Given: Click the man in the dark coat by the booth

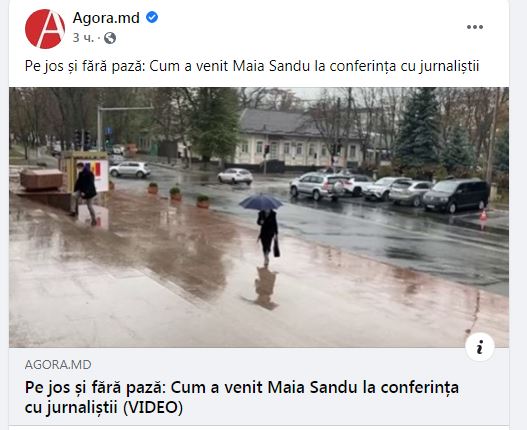Looking at the screenshot, I should point(84,193).
